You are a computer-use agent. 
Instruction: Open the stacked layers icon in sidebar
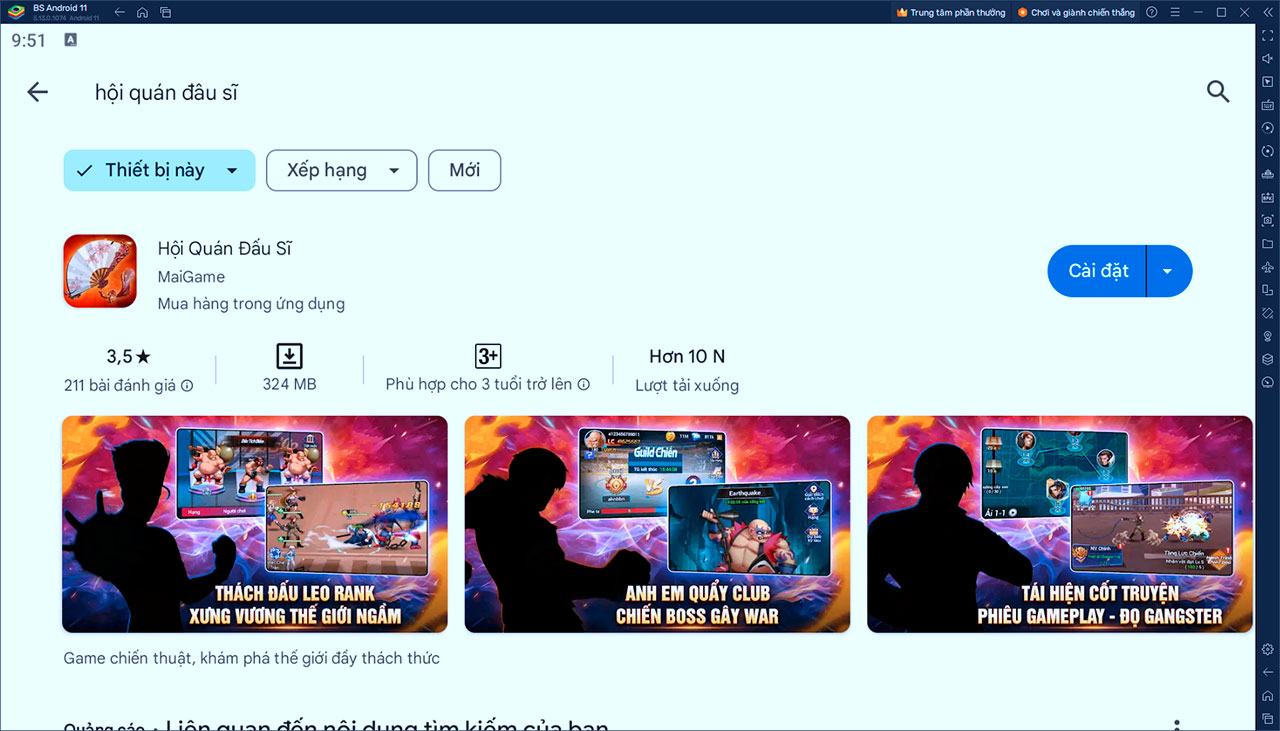1267,359
